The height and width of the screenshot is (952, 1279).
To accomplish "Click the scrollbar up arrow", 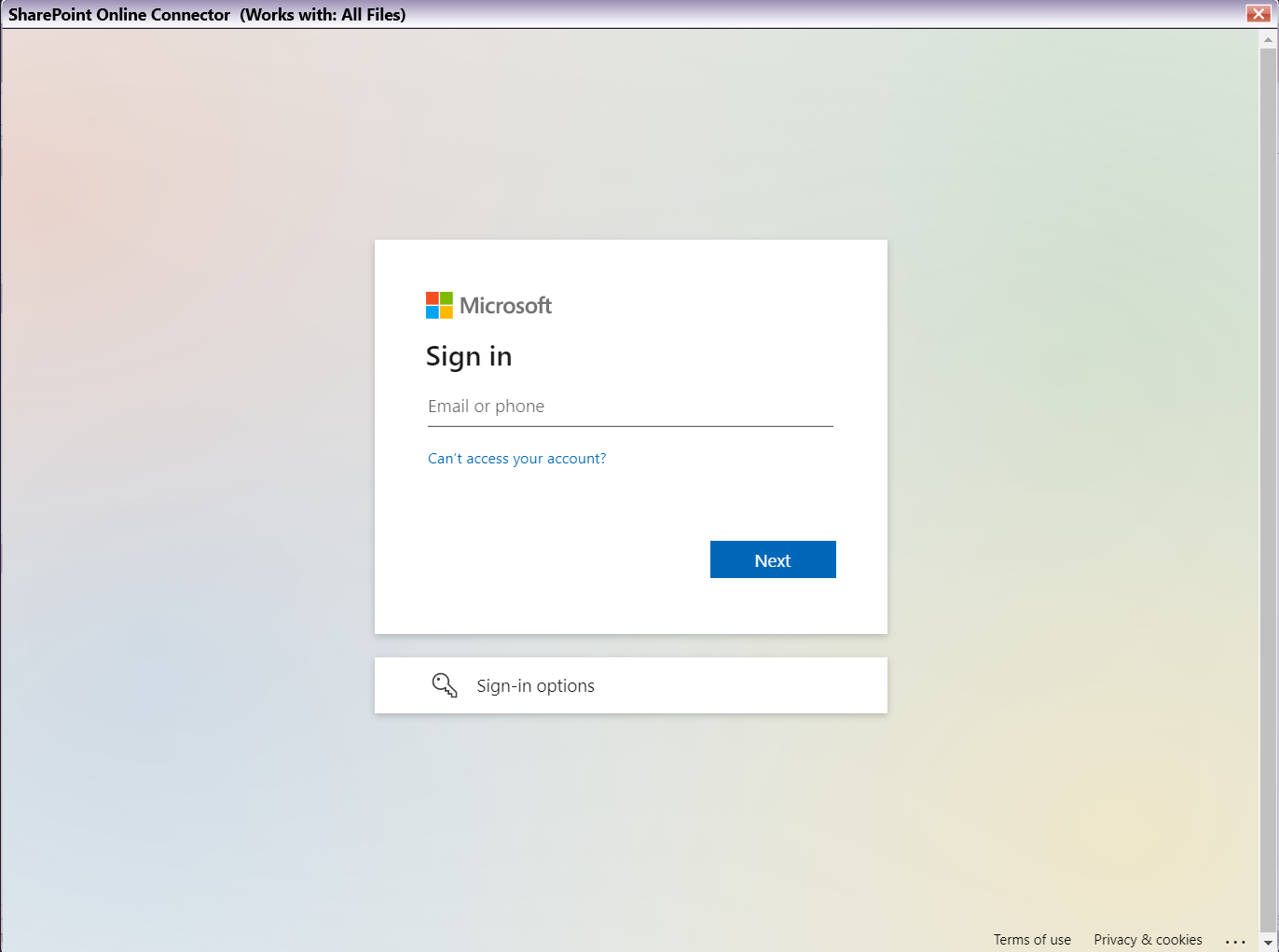I will pyautogui.click(x=1268, y=39).
